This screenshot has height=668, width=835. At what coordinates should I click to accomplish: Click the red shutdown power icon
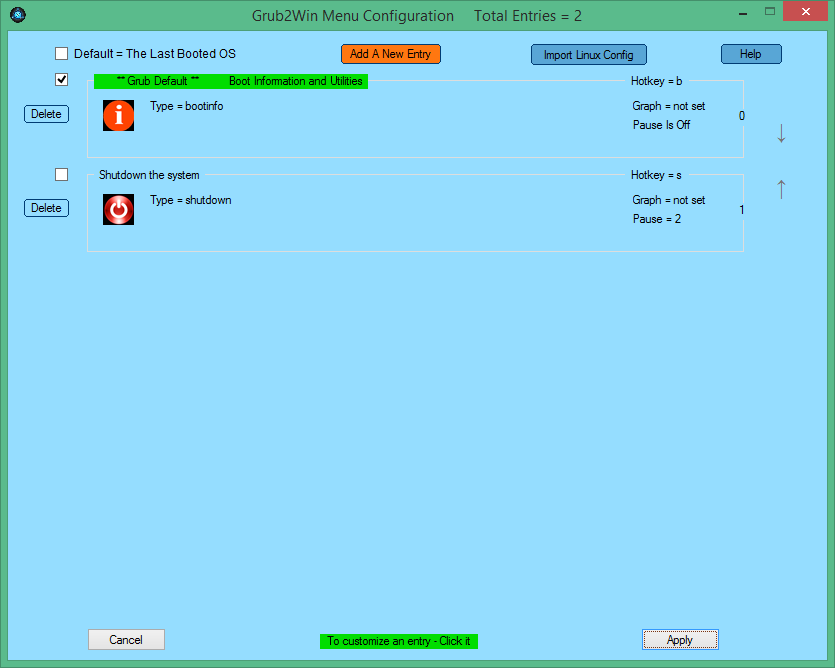118,209
